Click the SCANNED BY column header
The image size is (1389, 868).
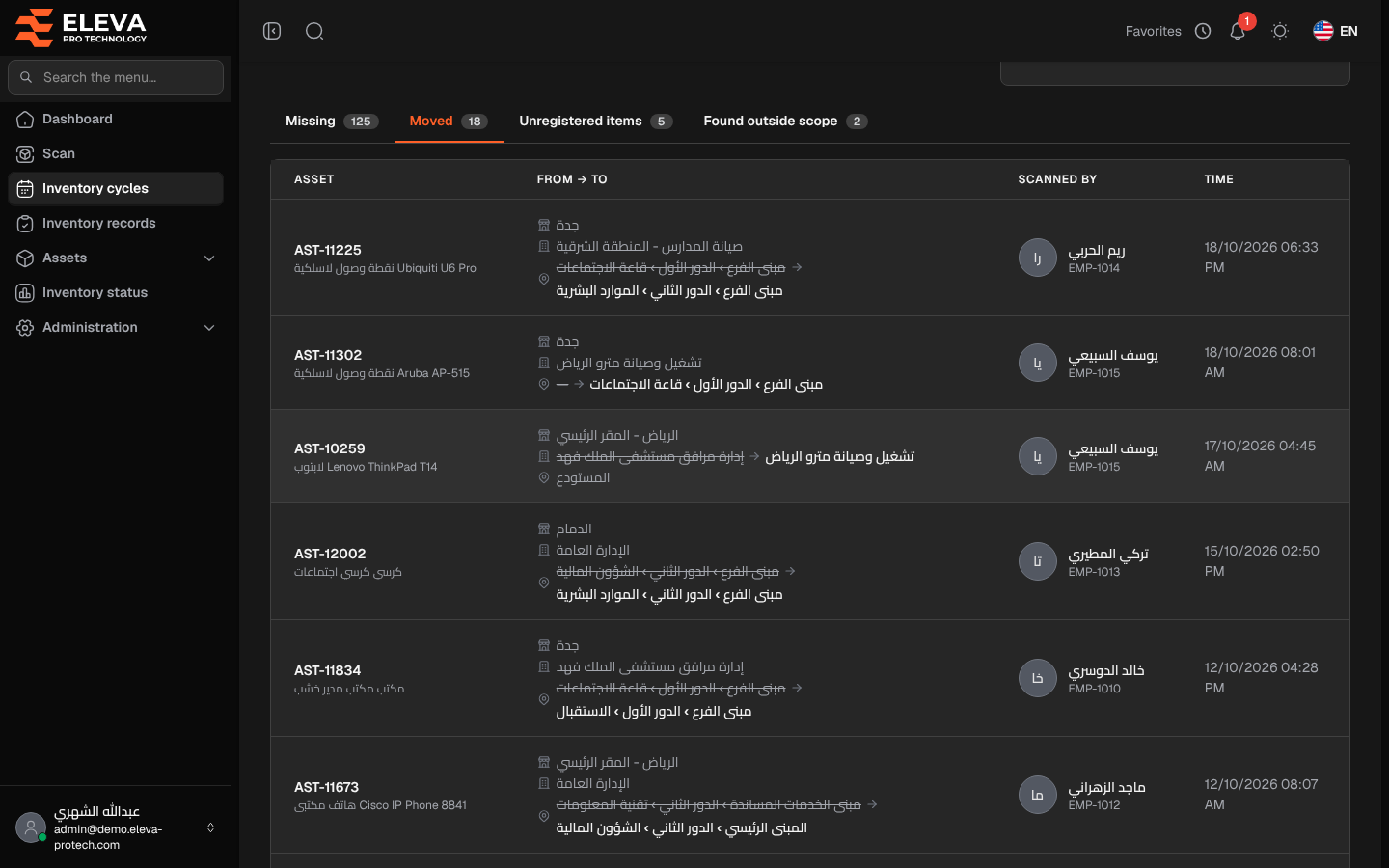click(x=1057, y=179)
